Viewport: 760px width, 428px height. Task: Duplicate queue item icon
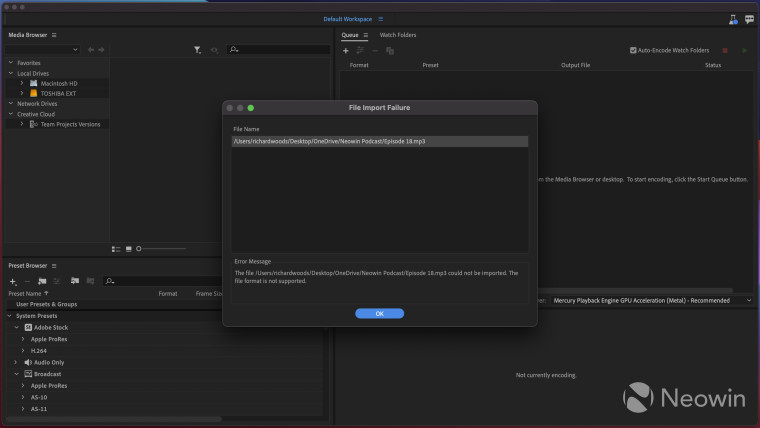click(390, 50)
